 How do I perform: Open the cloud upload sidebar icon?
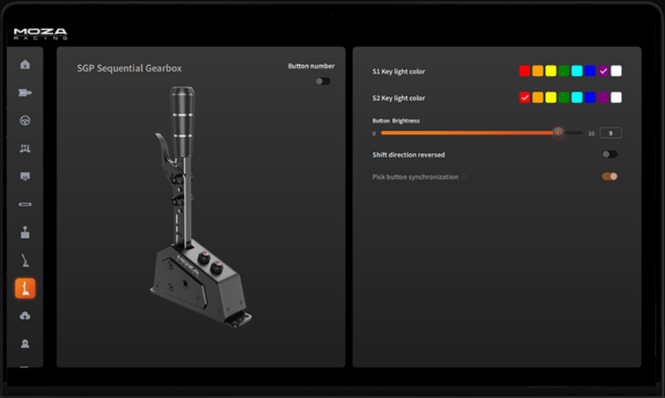coord(25,316)
